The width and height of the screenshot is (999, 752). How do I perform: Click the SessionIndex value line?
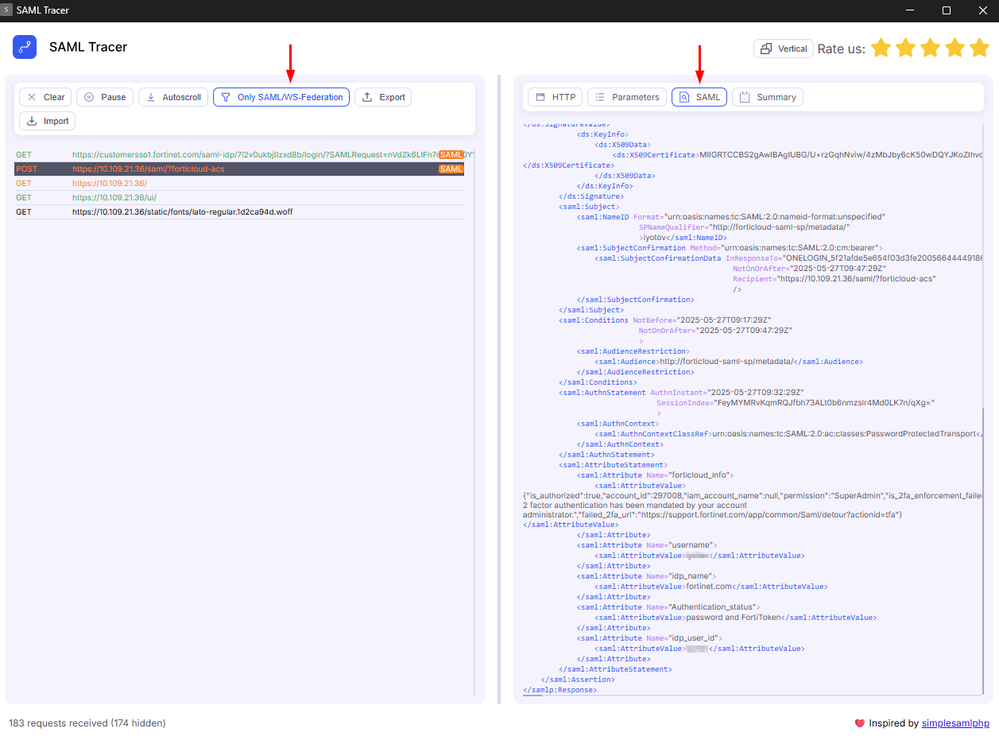[x=795, y=403]
